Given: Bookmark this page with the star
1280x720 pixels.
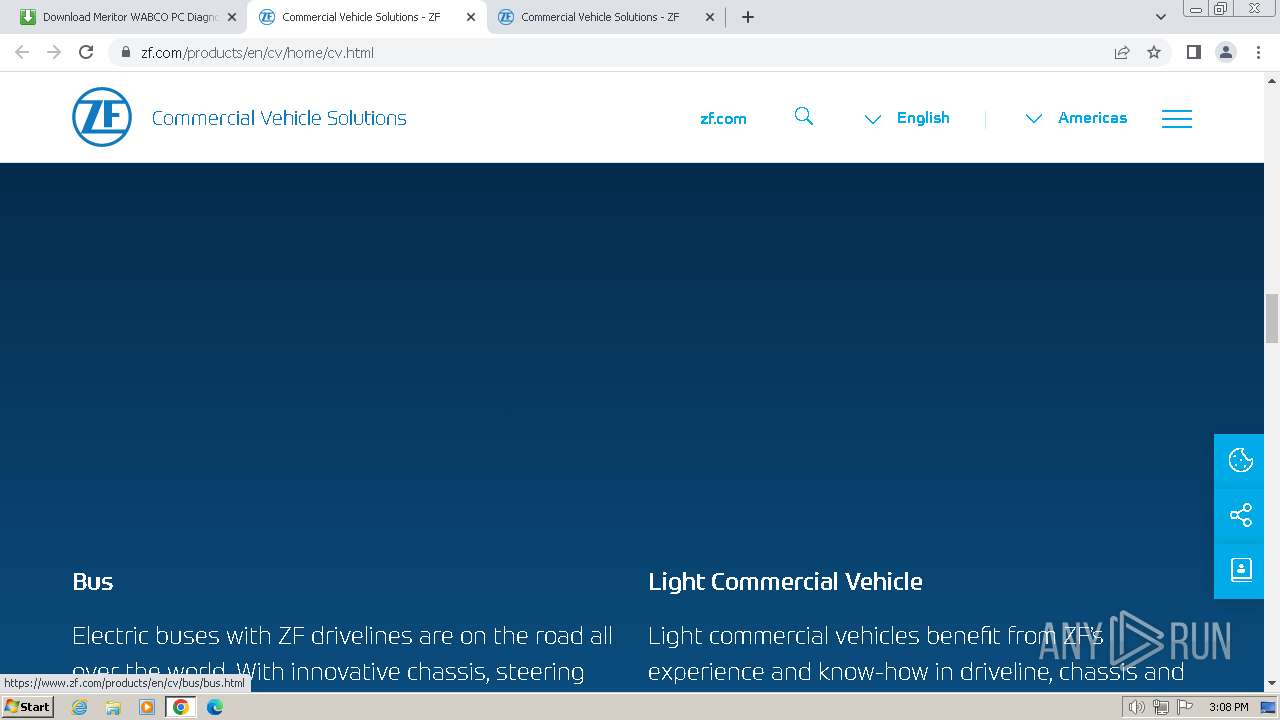Looking at the screenshot, I should pyautogui.click(x=1154, y=52).
